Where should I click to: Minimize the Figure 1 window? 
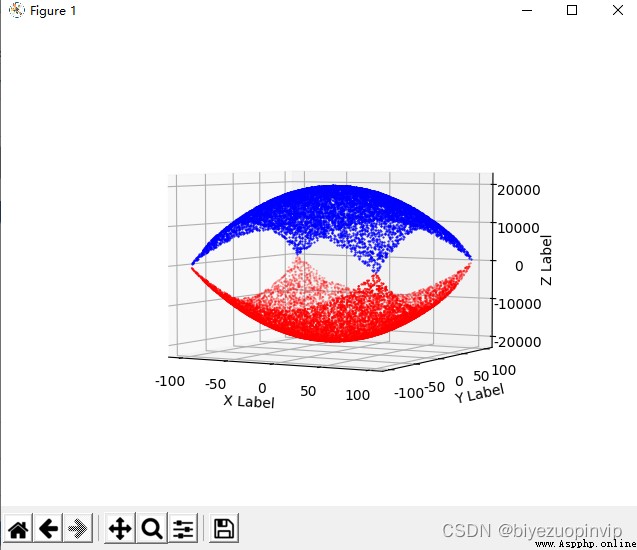pos(527,10)
